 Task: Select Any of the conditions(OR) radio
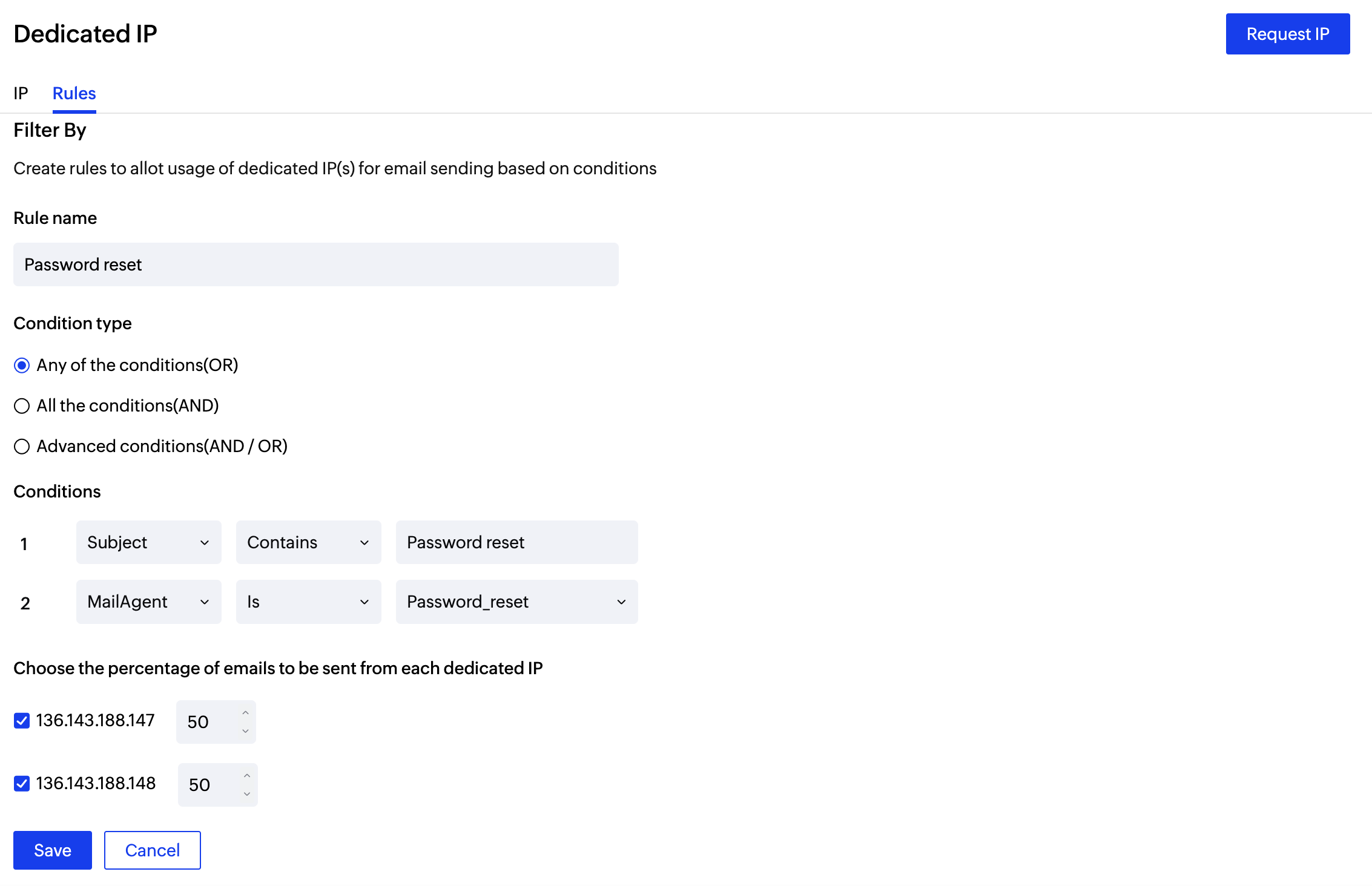pos(22,366)
